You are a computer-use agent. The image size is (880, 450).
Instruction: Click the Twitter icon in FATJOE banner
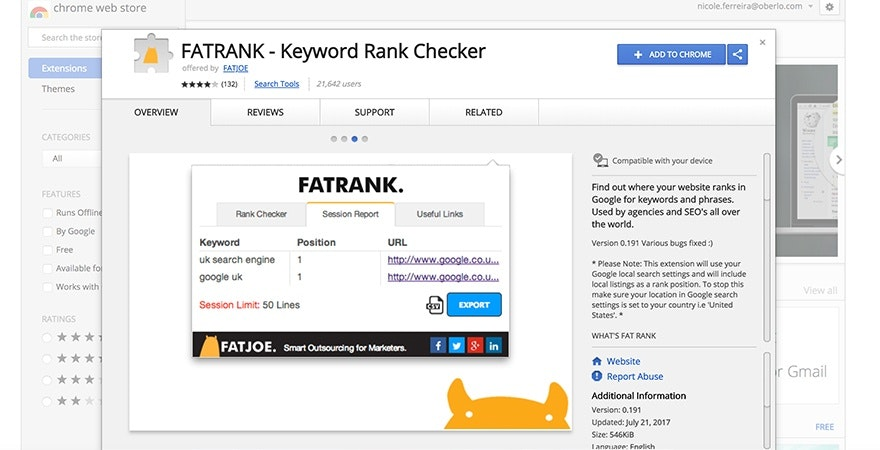click(456, 346)
